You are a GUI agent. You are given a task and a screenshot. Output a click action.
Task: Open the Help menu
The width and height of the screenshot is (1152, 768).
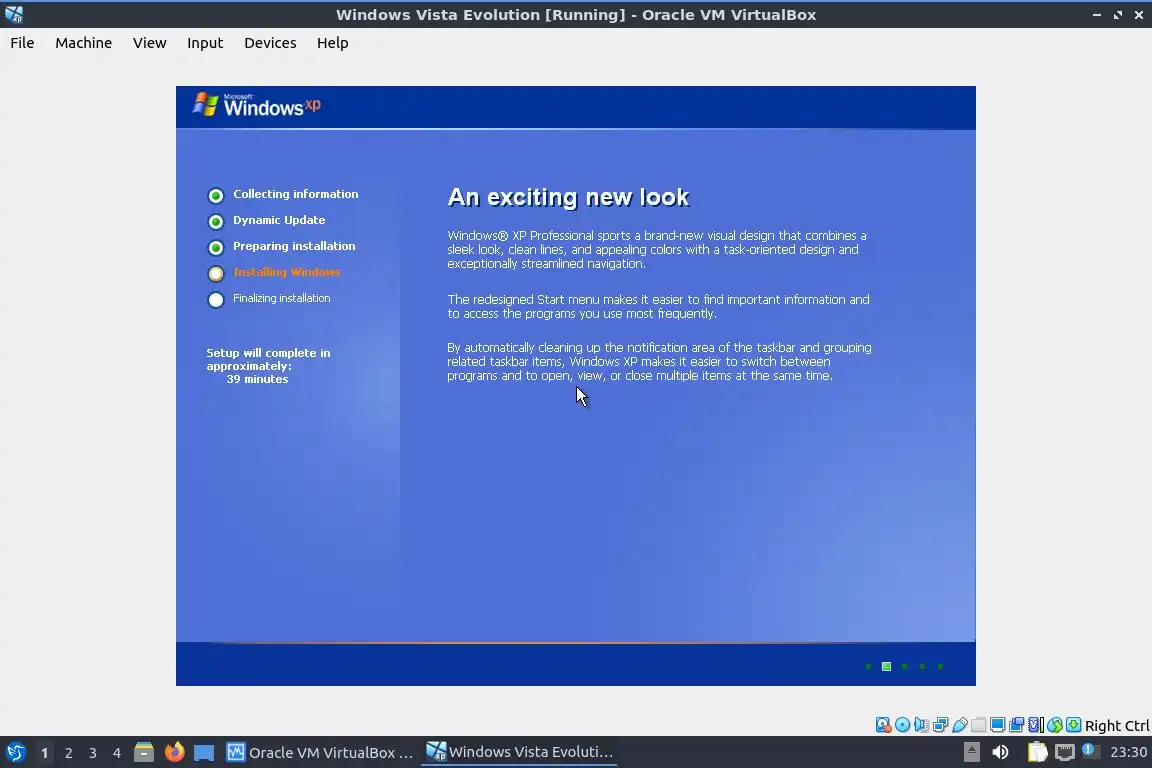point(333,43)
